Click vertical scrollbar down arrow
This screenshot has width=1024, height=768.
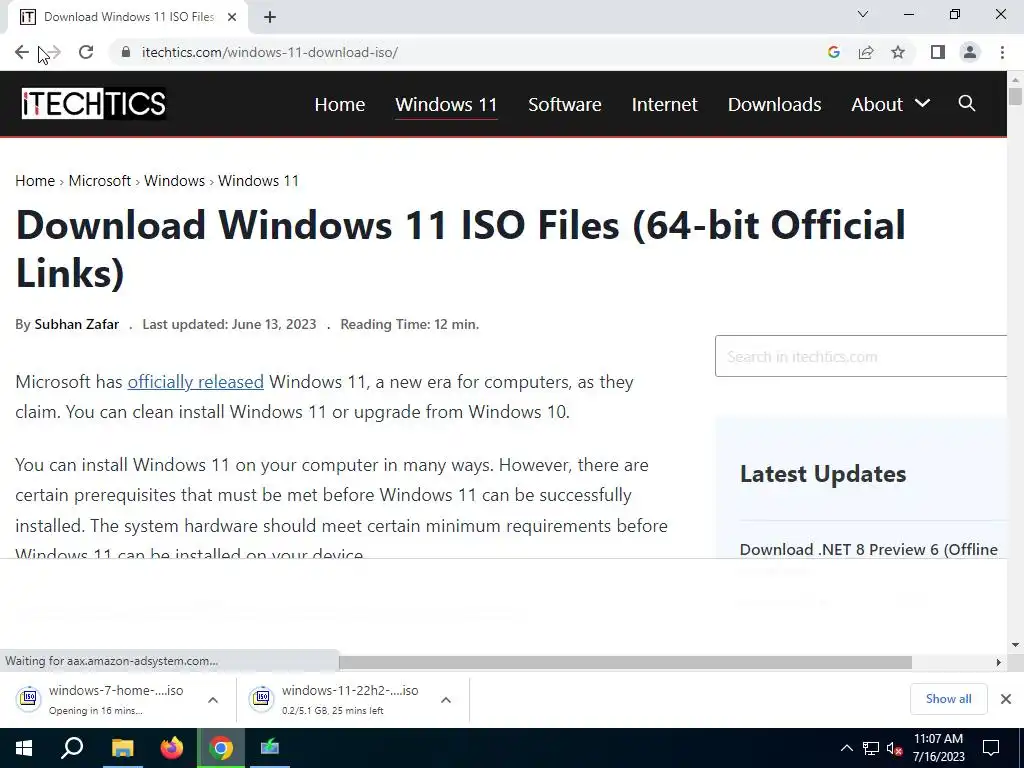1015,645
